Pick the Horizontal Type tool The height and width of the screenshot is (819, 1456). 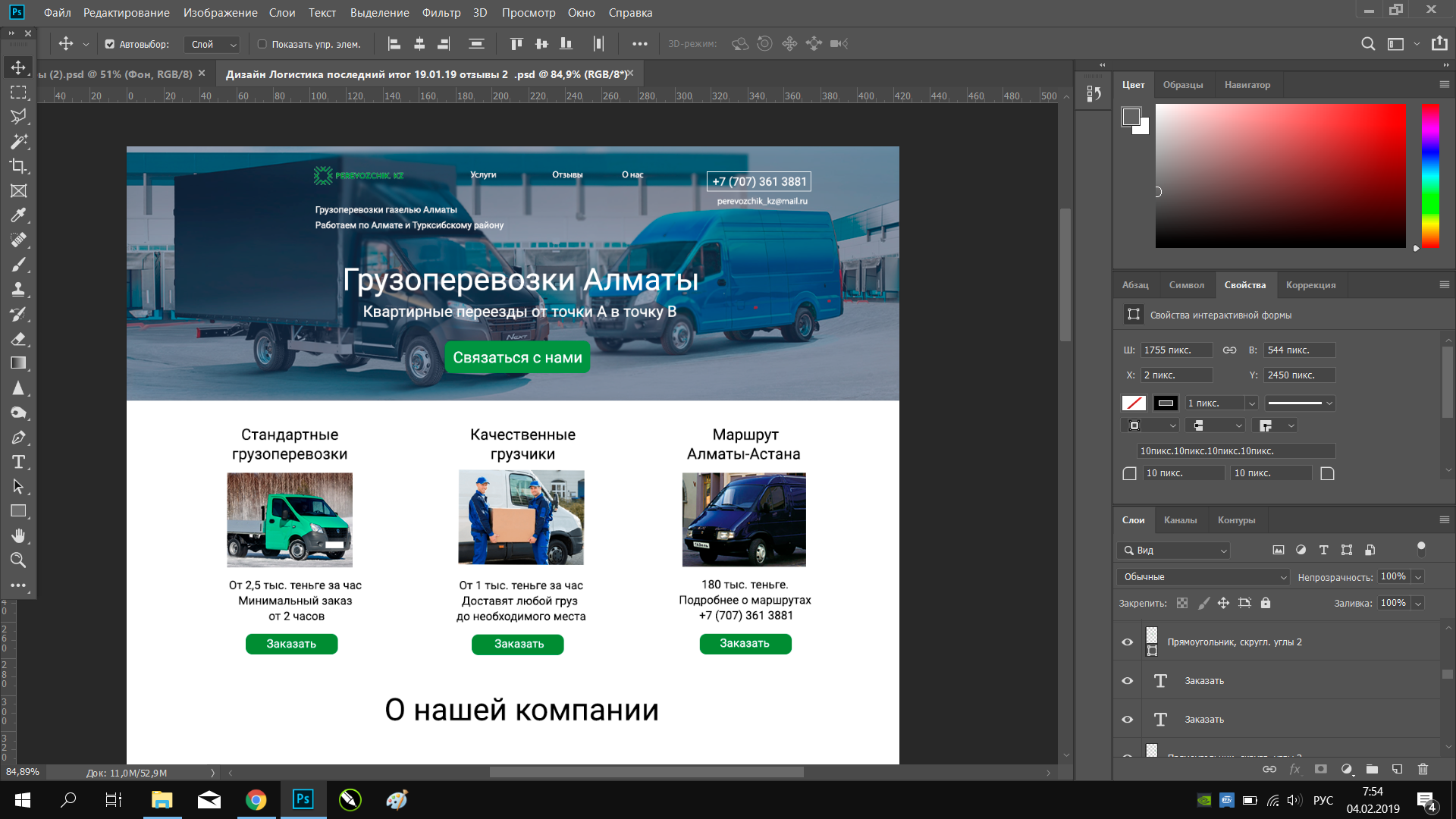click(19, 462)
